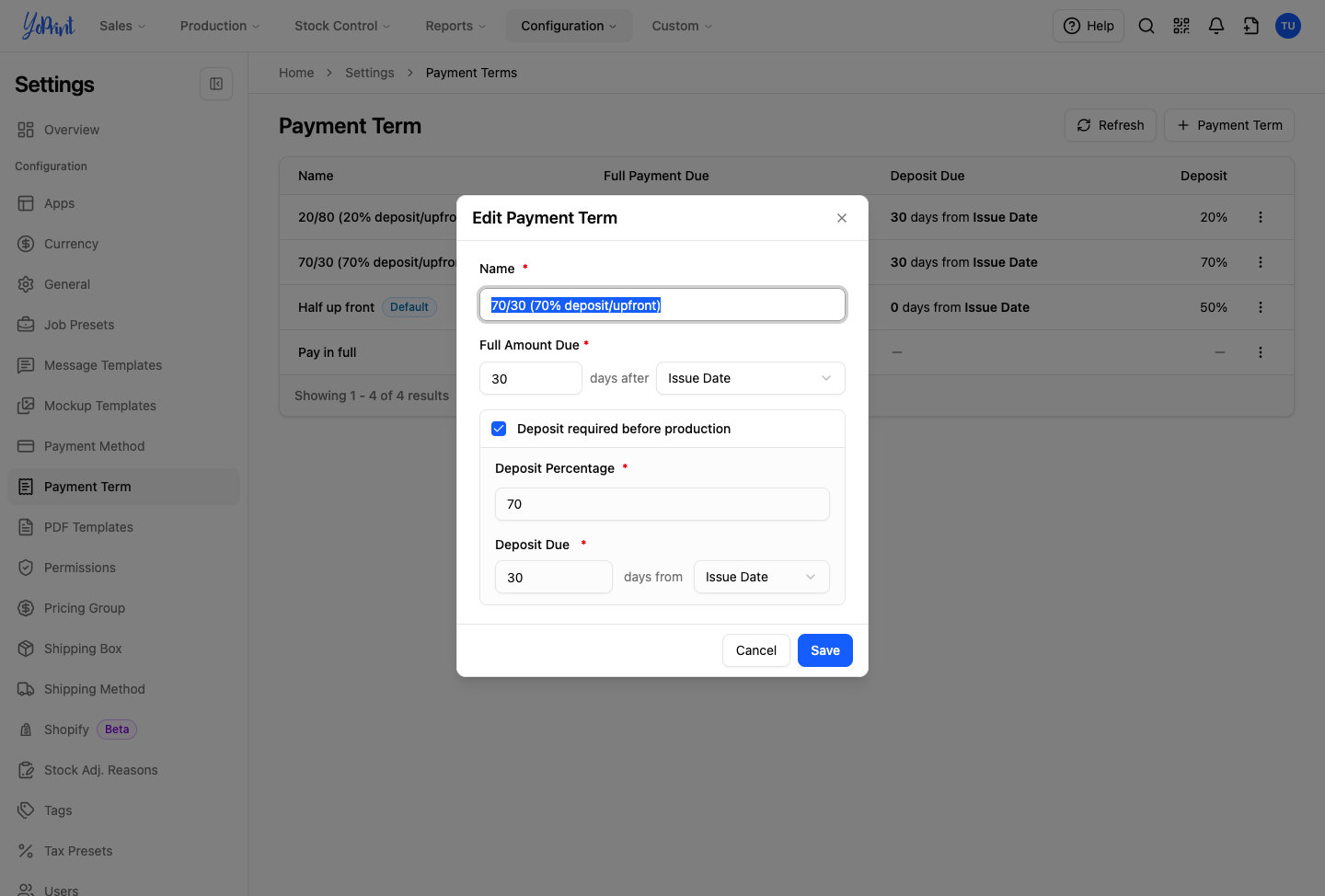Go to Currency settings

pyautogui.click(x=123, y=244)
